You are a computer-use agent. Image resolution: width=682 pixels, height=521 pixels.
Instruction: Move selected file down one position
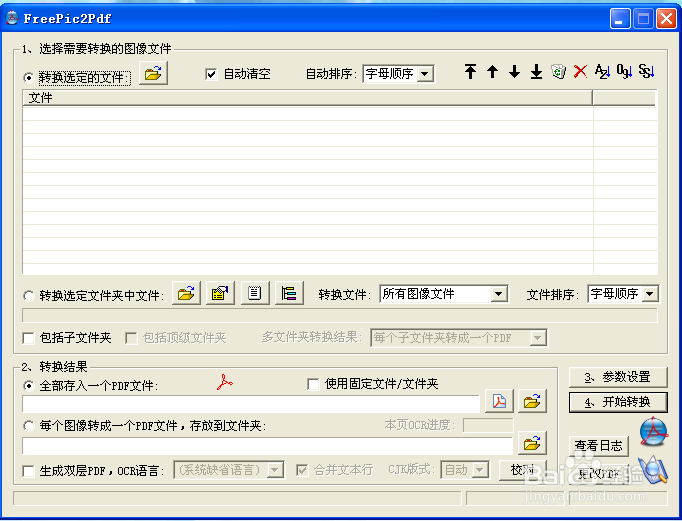515,71
